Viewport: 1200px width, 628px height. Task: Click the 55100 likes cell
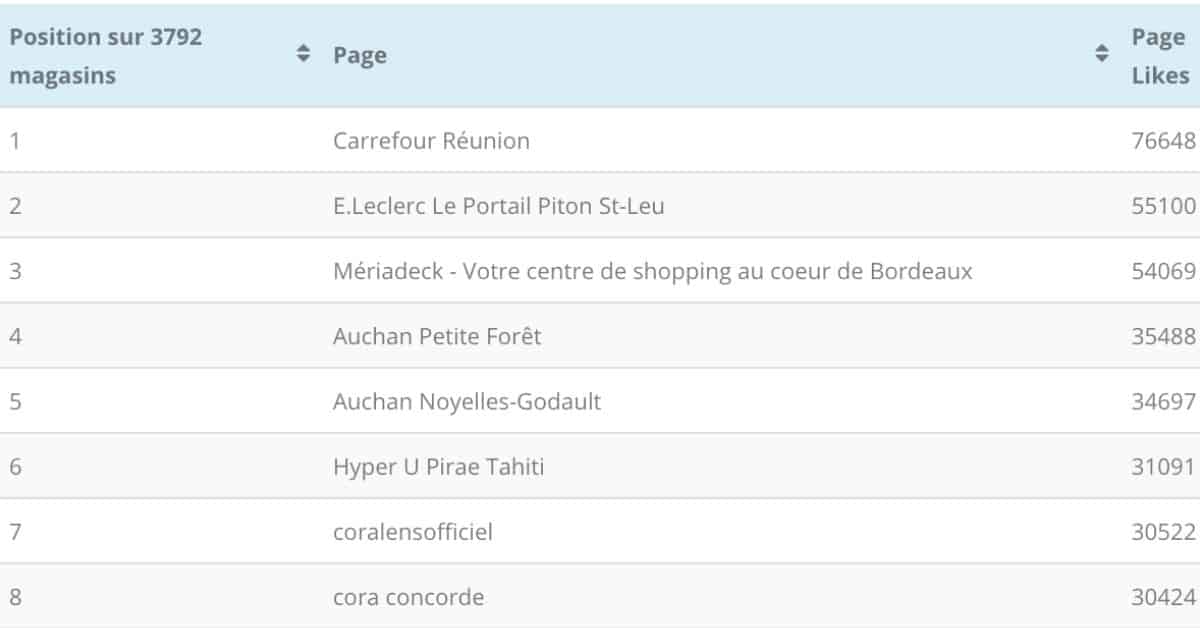coord(1163,206)
